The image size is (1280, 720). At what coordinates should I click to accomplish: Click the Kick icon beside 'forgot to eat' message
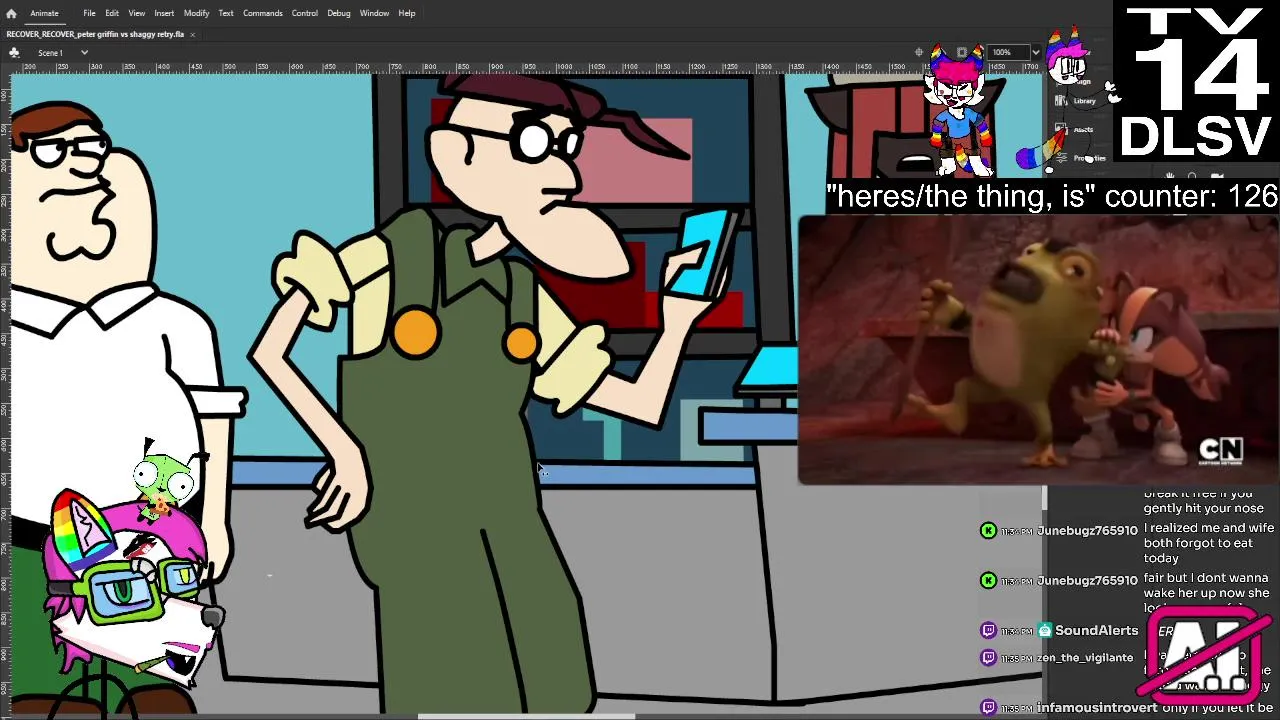989,530
